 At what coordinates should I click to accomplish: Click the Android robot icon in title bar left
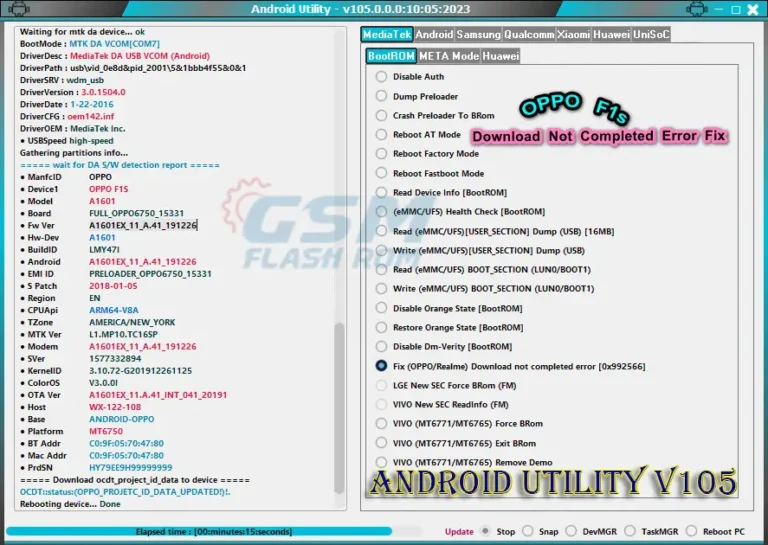pyautogui.click(x=16, y=10)
